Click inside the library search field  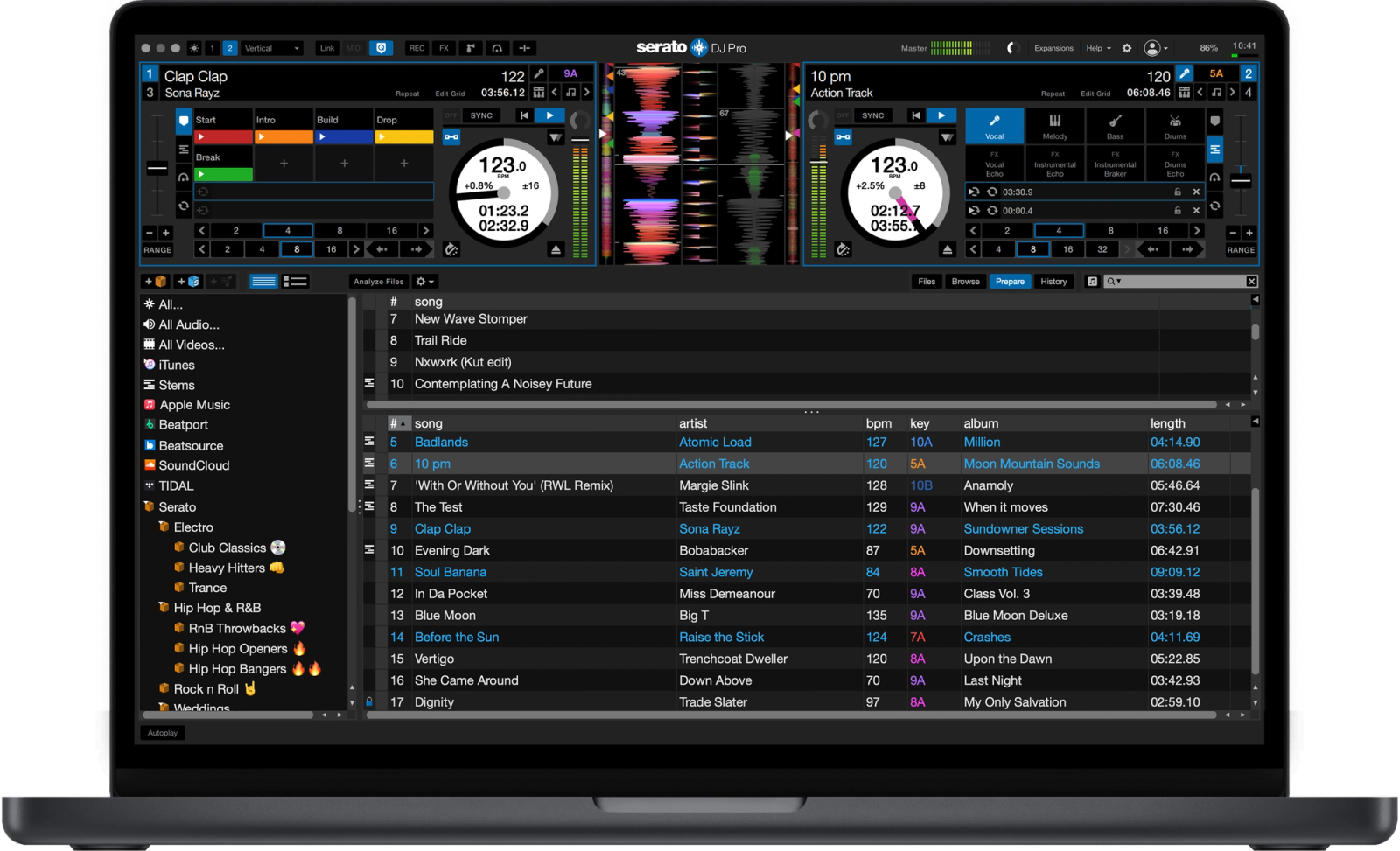pyautogui.click(x=1181, y=282)
